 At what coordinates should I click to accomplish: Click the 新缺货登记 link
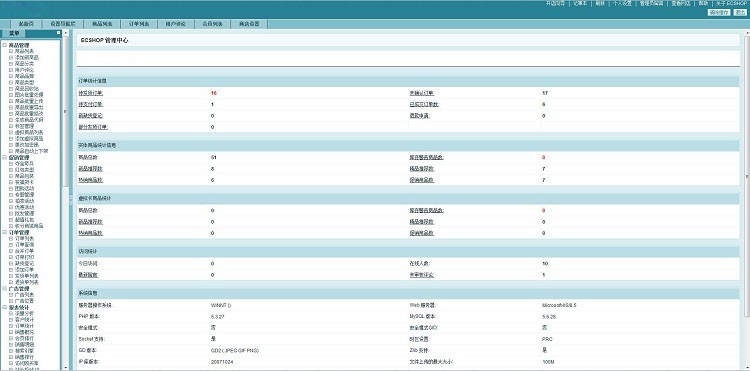point(90,116)
